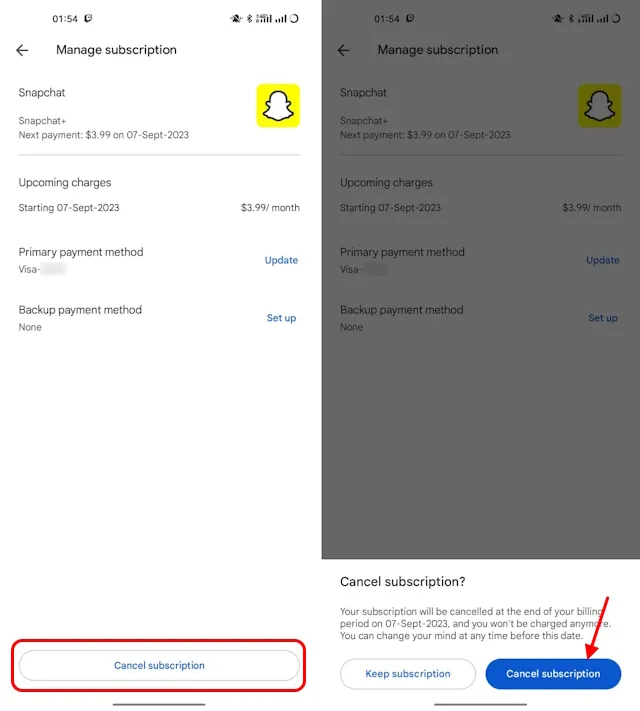Tap dimmed Set up link on right screen
Screen dimensions: 640x711
[603, 318]
